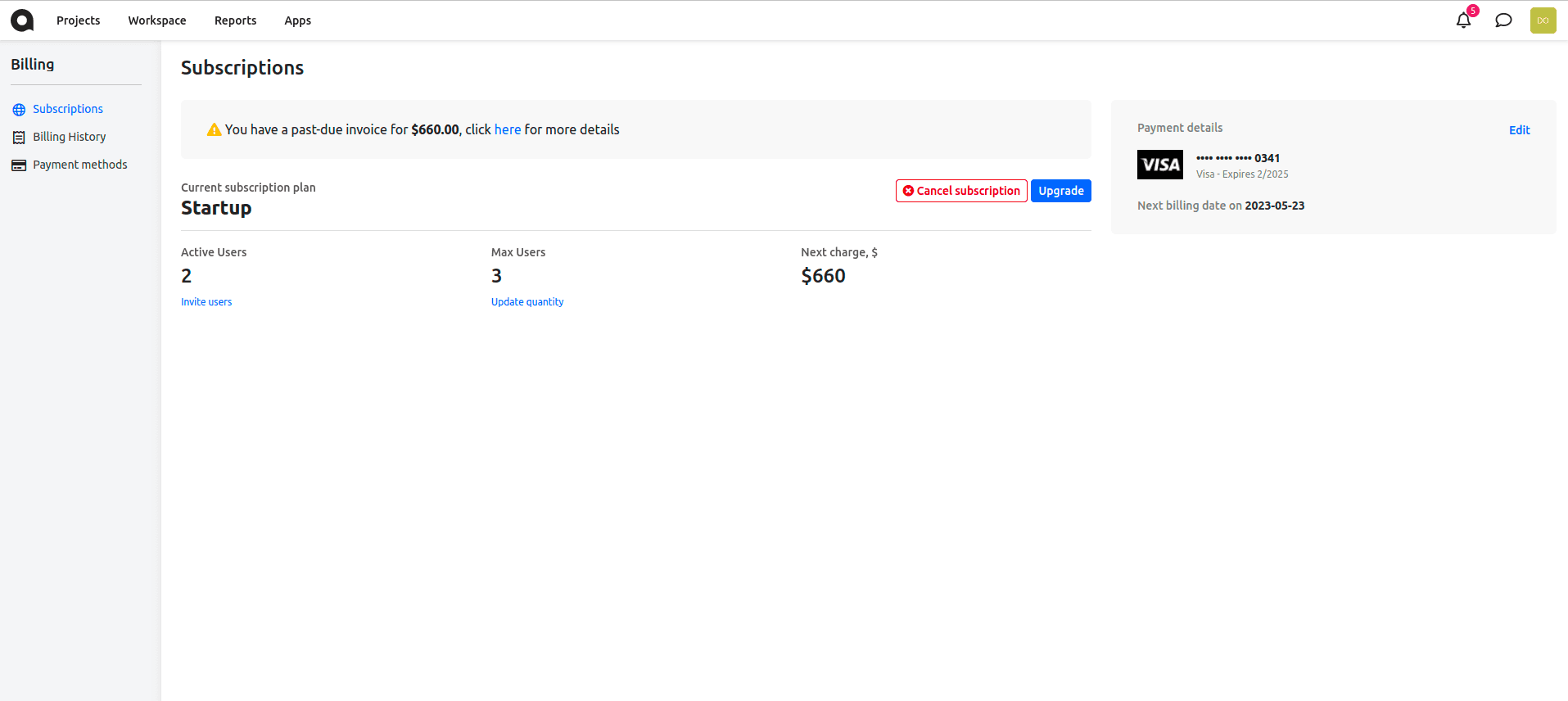1568x701 pixels.
Task: Go to Billing History page
Action: click(x=70, y=137)
